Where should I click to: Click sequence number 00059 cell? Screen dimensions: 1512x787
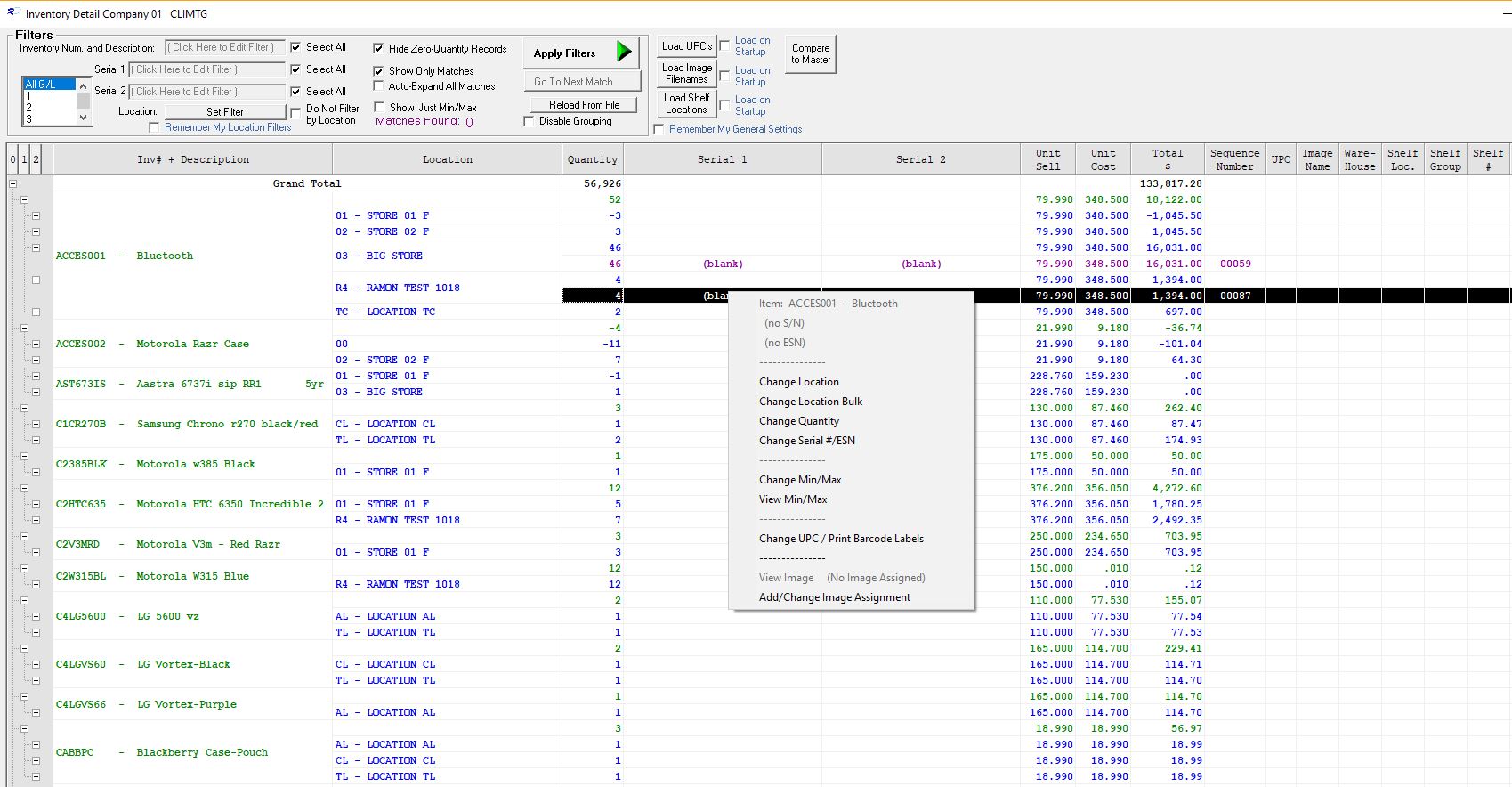(1235, 264)
